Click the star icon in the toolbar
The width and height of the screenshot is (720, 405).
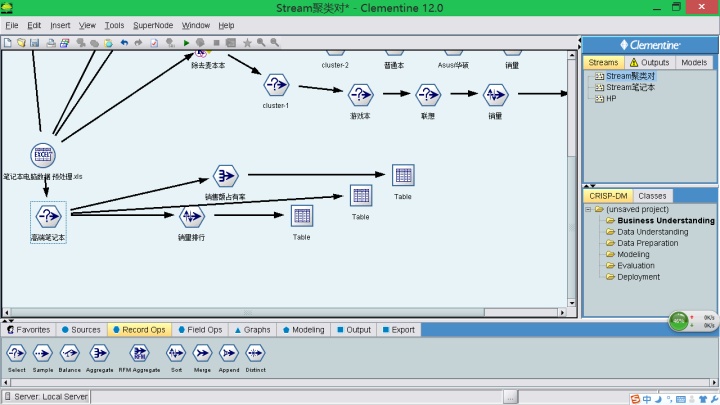pyautogui.click(x=247, y=43)
